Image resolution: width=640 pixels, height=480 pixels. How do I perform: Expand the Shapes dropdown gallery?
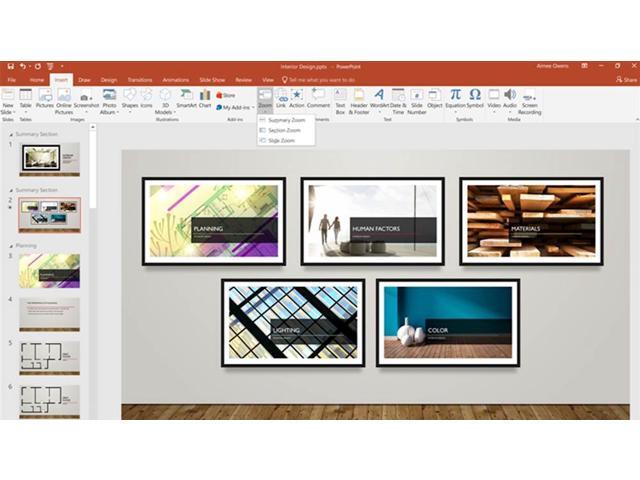point(130,98)
